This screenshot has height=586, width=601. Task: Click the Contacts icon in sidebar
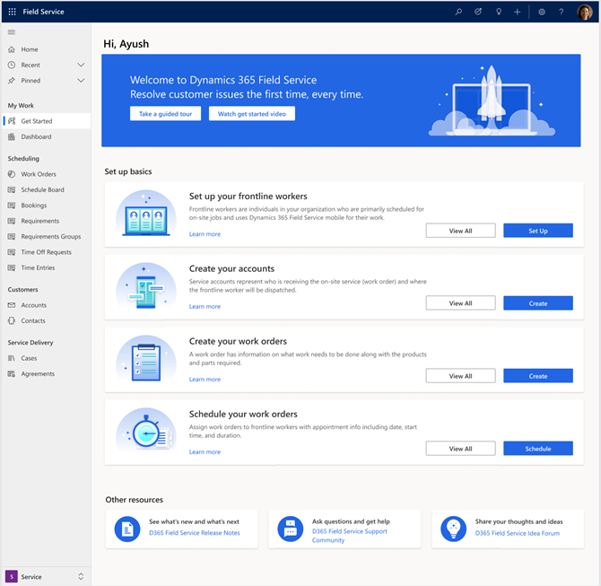coord(11,320)
